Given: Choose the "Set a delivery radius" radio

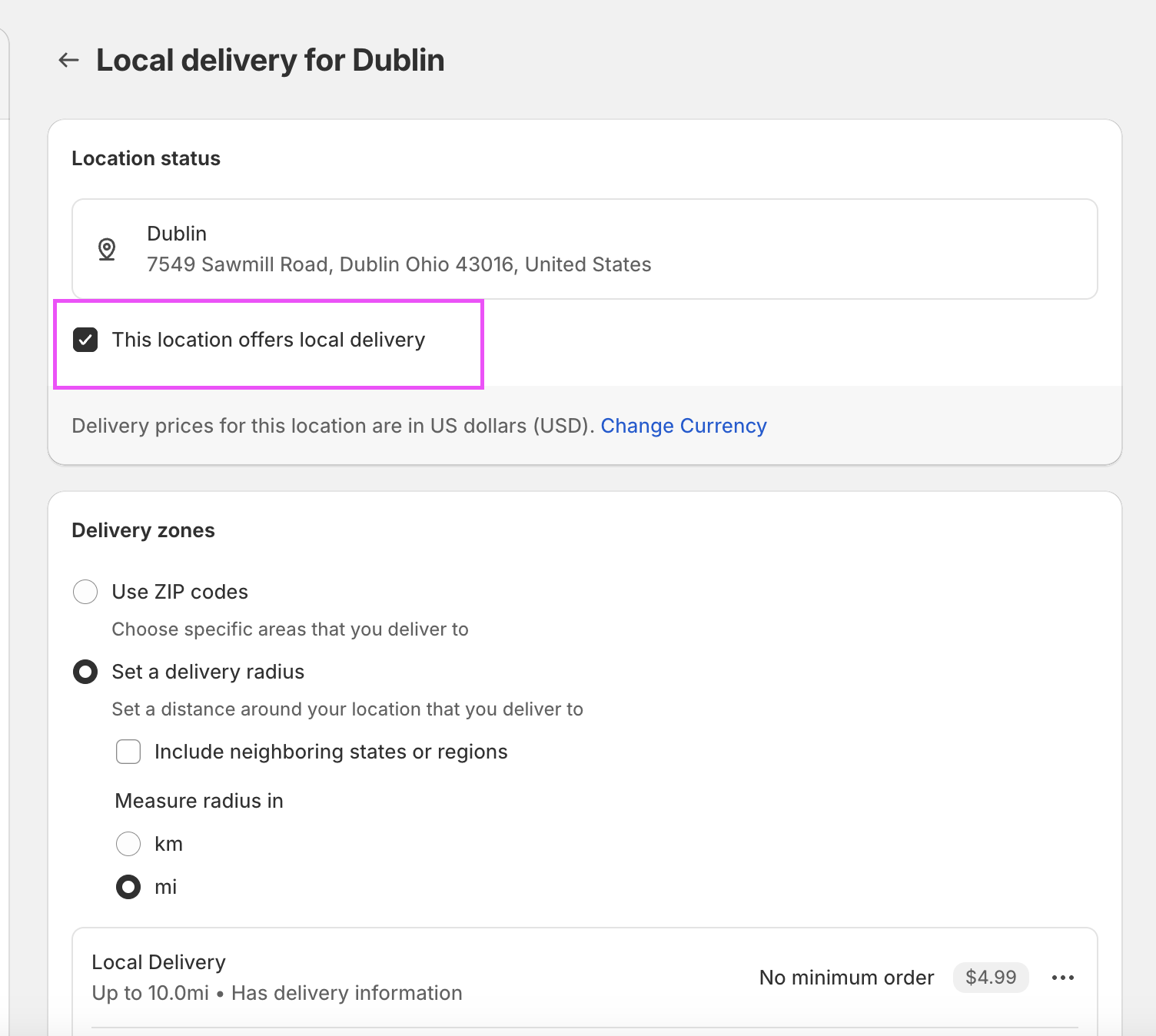Looking at the screenshot, I should coord(85,672).
